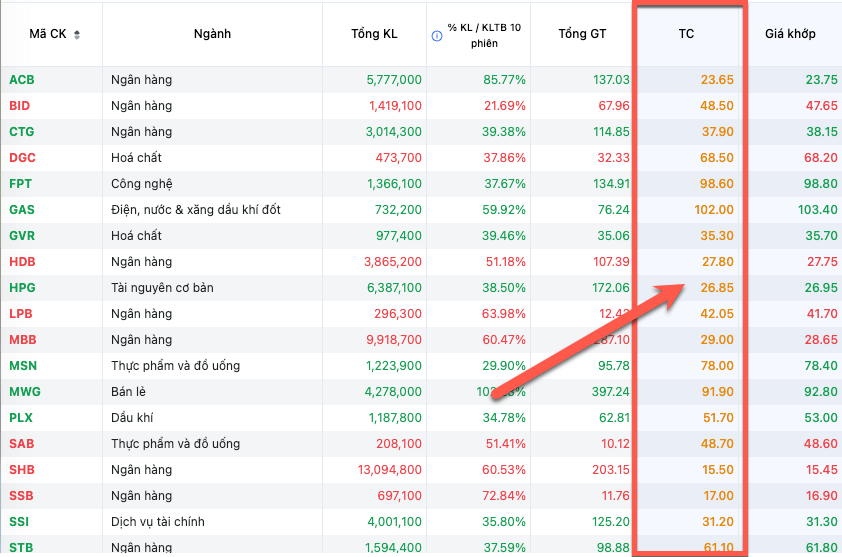Screen dimensions: 842x557
Task: Click the Dầu khí industry cell
Action: point(132,418)
